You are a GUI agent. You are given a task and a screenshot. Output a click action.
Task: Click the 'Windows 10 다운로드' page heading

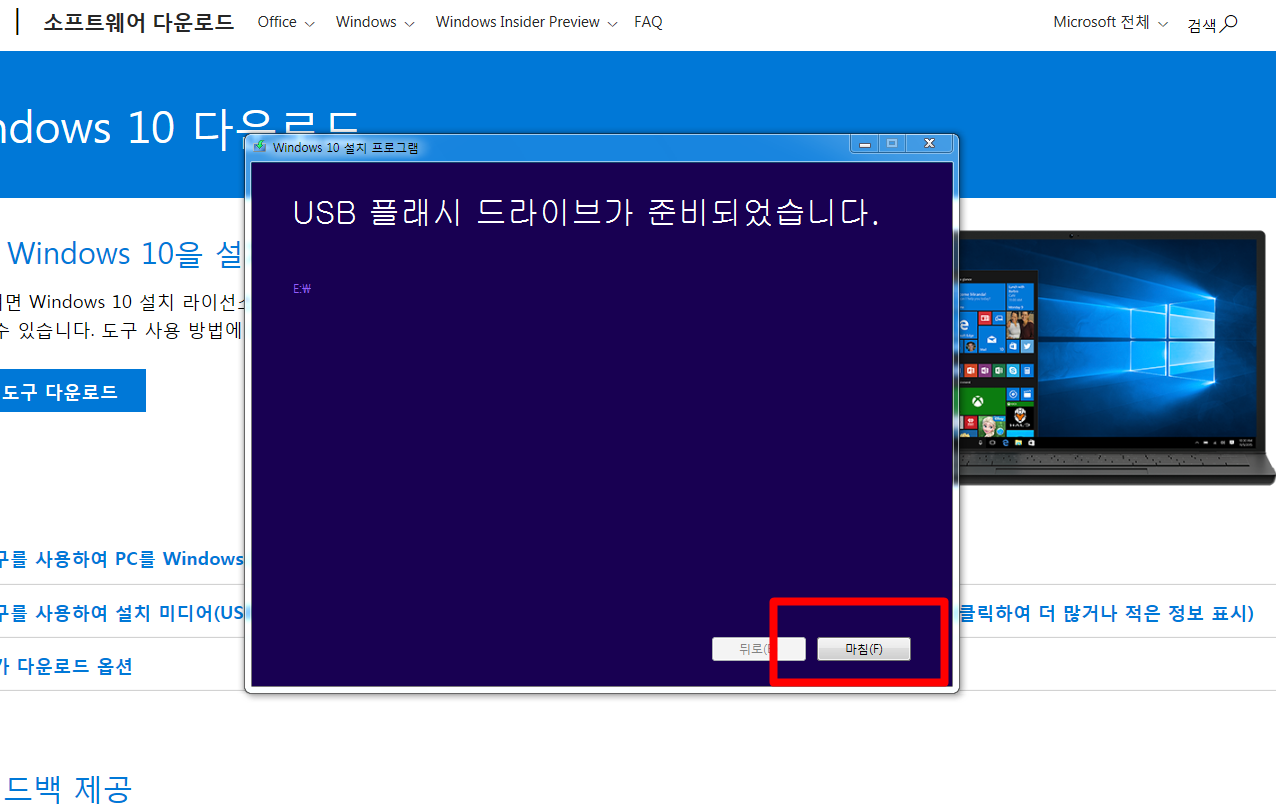[180, 128]
